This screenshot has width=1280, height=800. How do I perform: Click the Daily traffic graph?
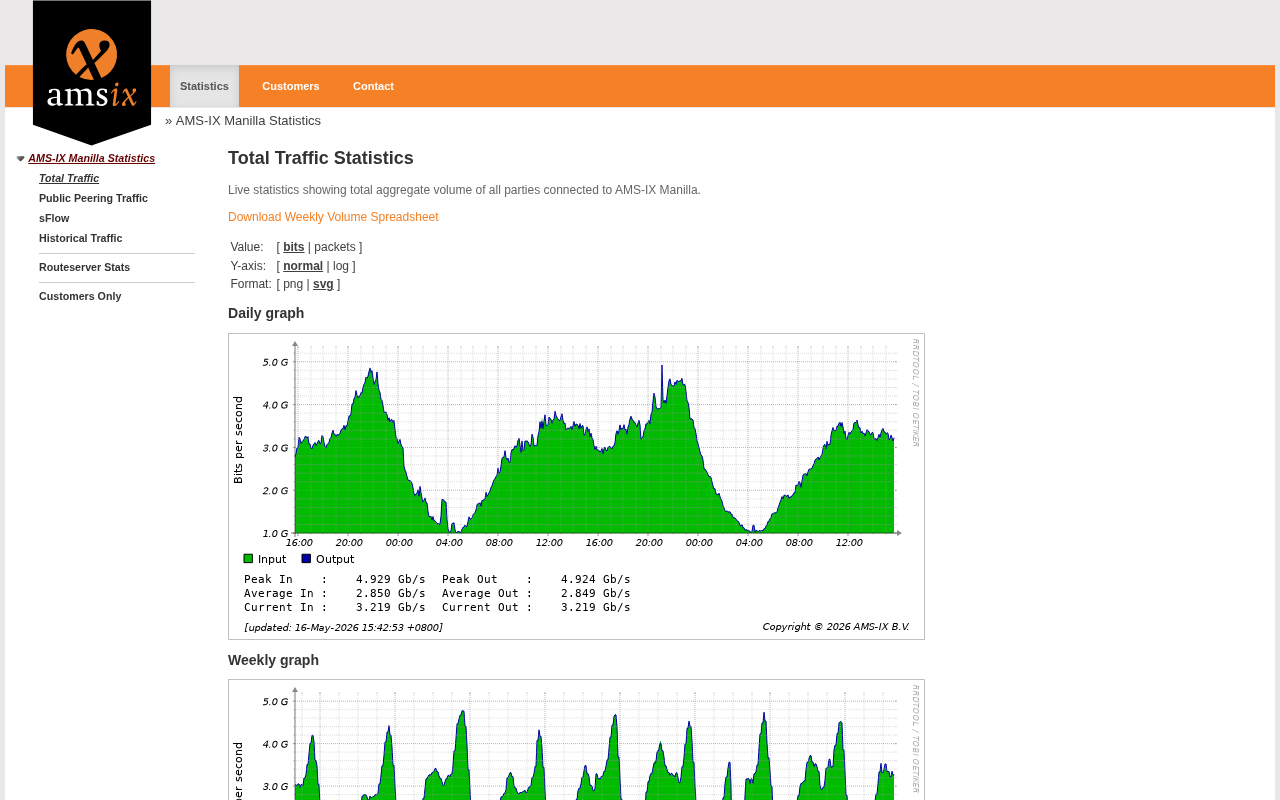tap(576, 486)
